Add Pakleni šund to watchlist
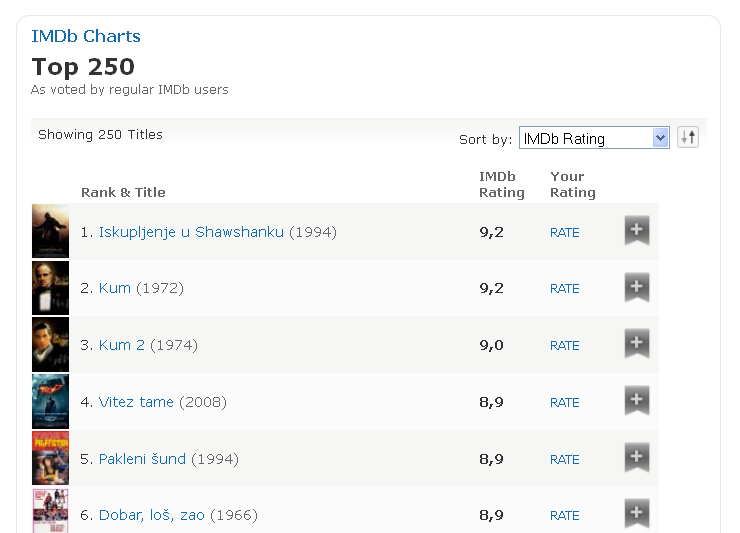 click(637, 457)
